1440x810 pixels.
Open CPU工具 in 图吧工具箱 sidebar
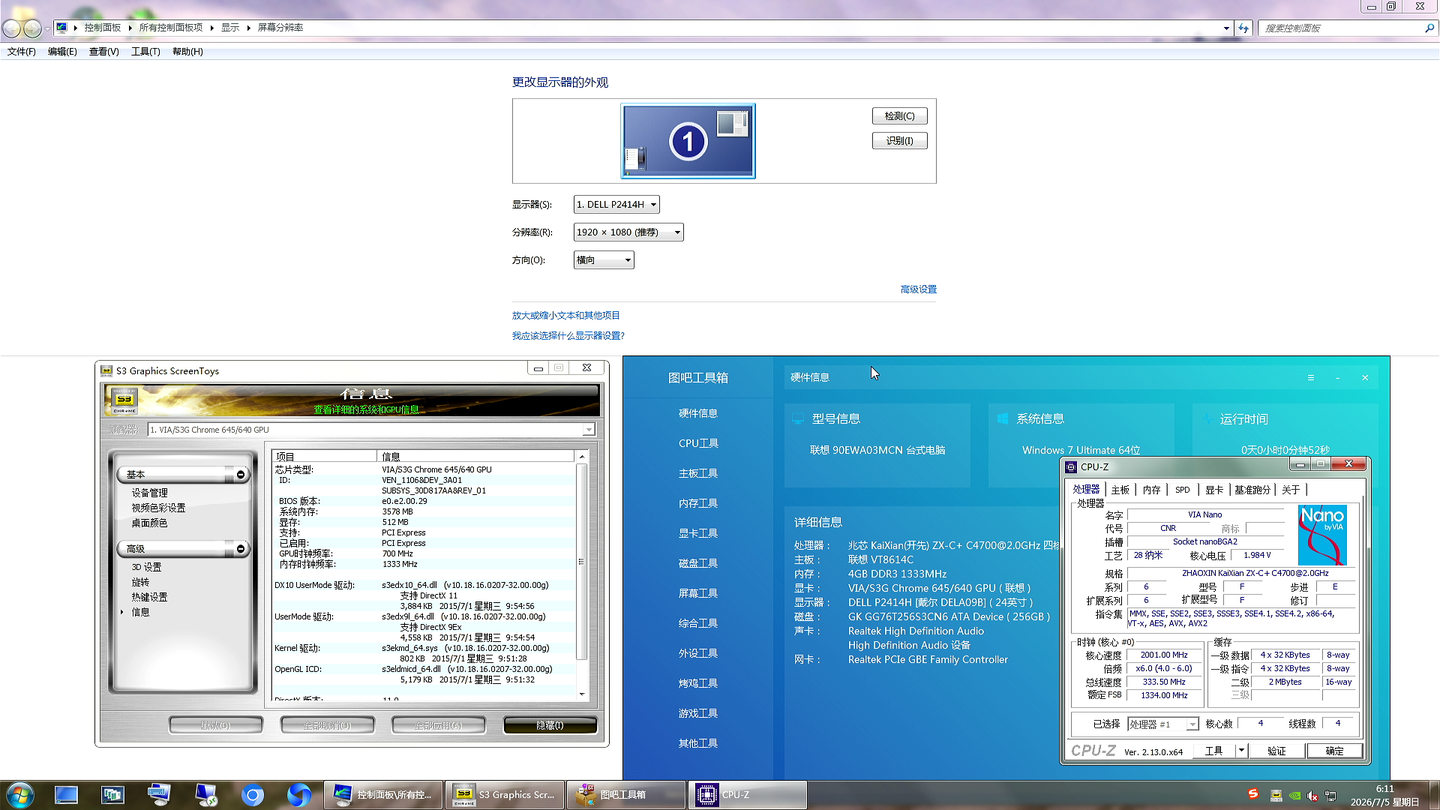point(698,443)
